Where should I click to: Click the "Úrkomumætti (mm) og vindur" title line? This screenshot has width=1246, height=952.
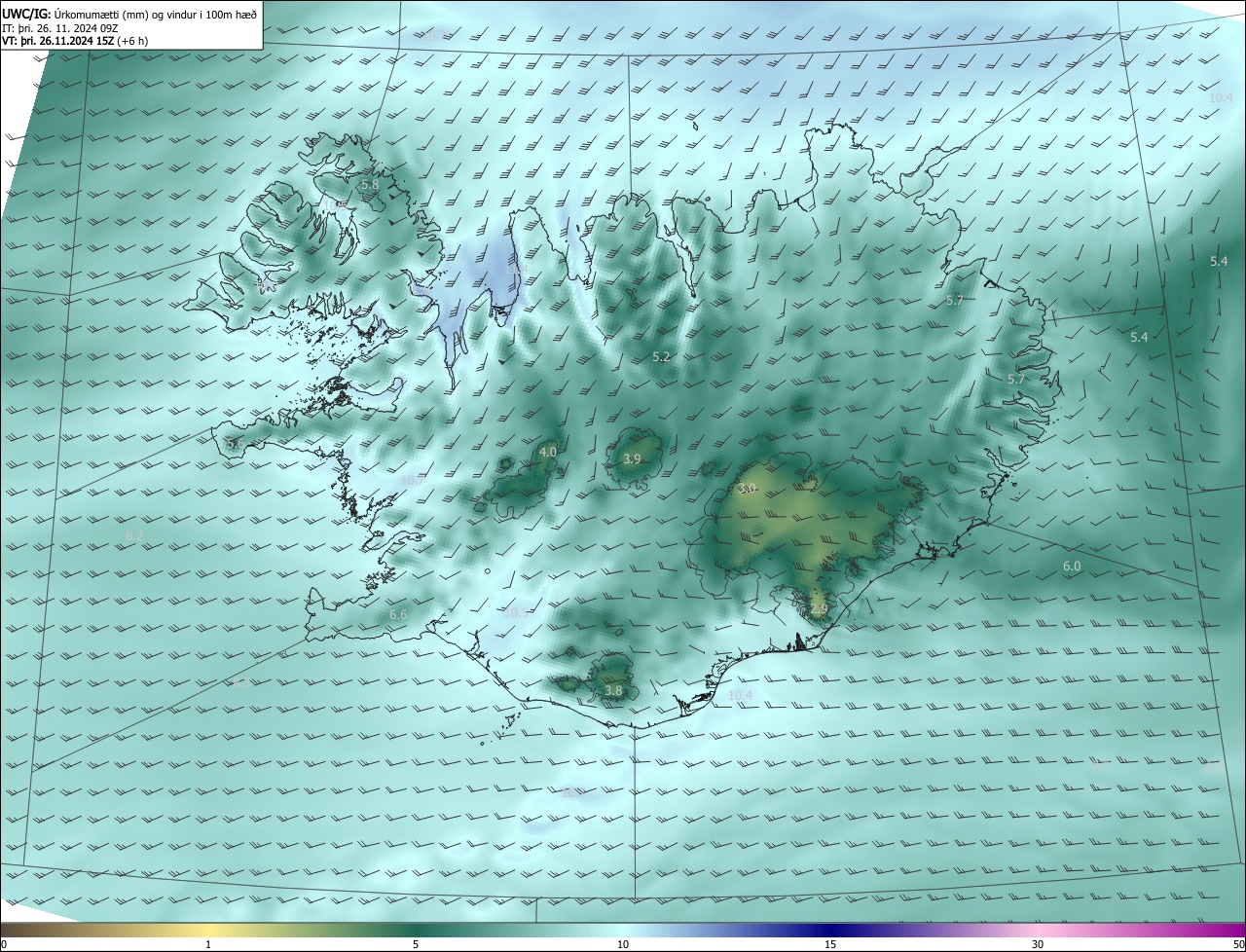[x=131, y=13]
